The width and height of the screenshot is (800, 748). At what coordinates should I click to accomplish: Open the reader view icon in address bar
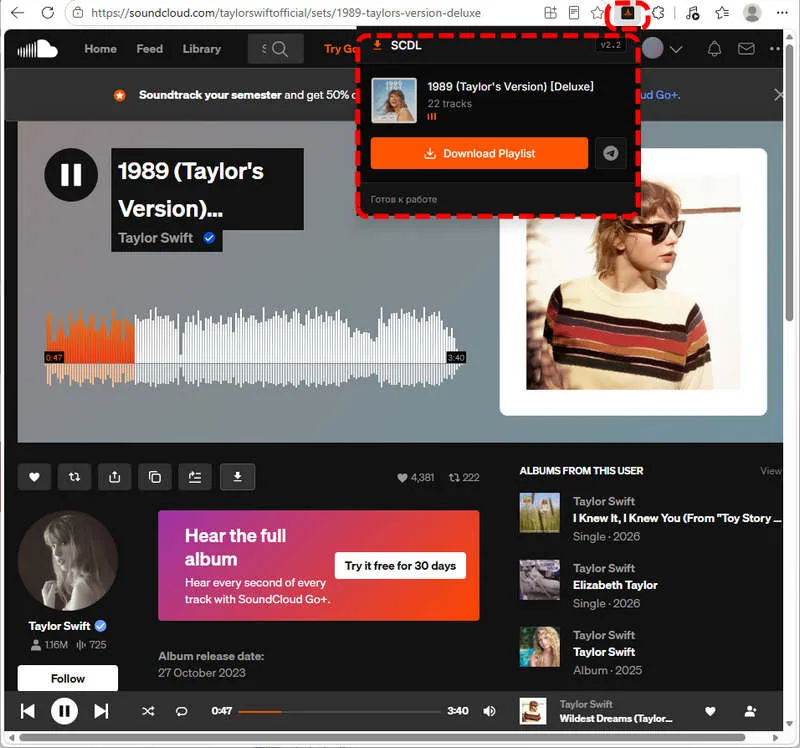(574, 13)
